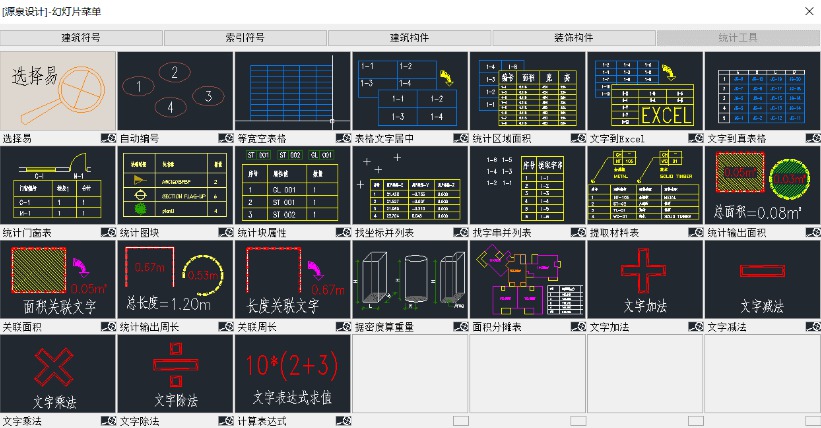Select the 文字减法 red minus thumbnail

[762, 280]
